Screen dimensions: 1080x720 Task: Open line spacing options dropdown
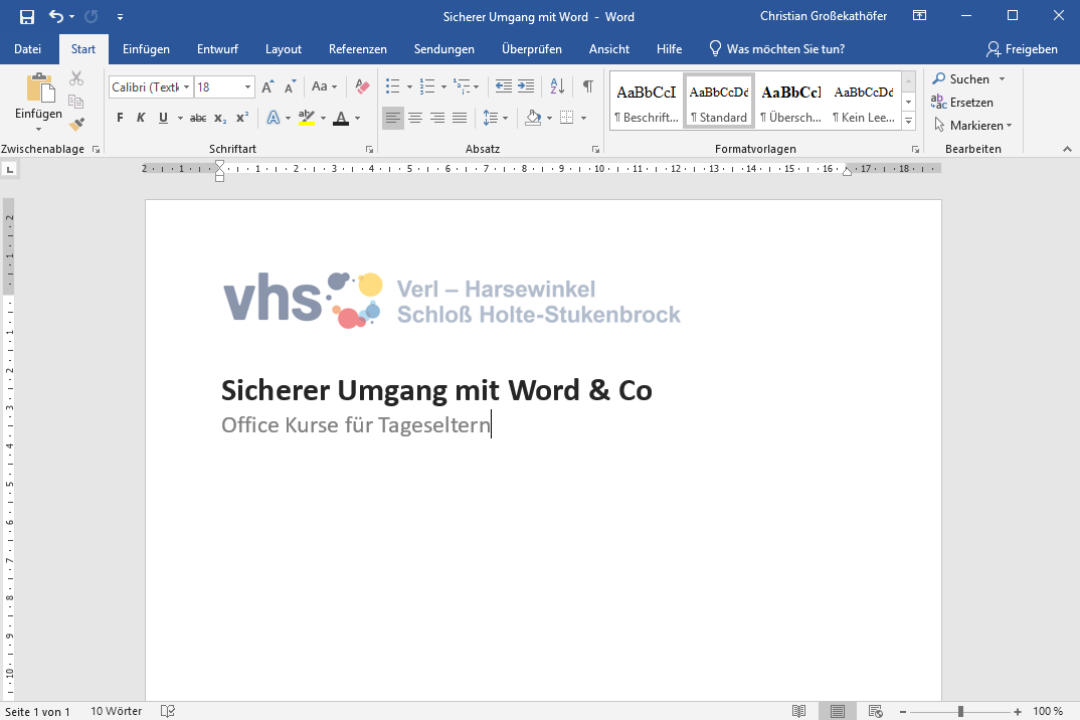[x=506, y=118]
